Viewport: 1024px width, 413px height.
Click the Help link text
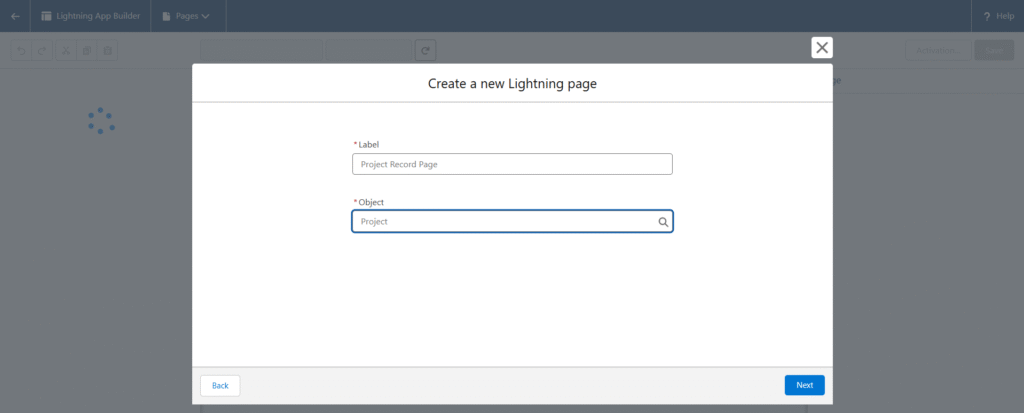[x=1005, y=16]
